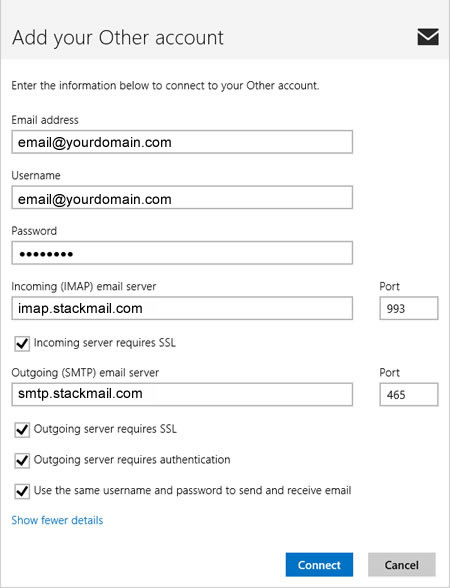The height and width of the screenshot is (588, 450).
Task: Focus the Email address field
Action: (182, 142)
